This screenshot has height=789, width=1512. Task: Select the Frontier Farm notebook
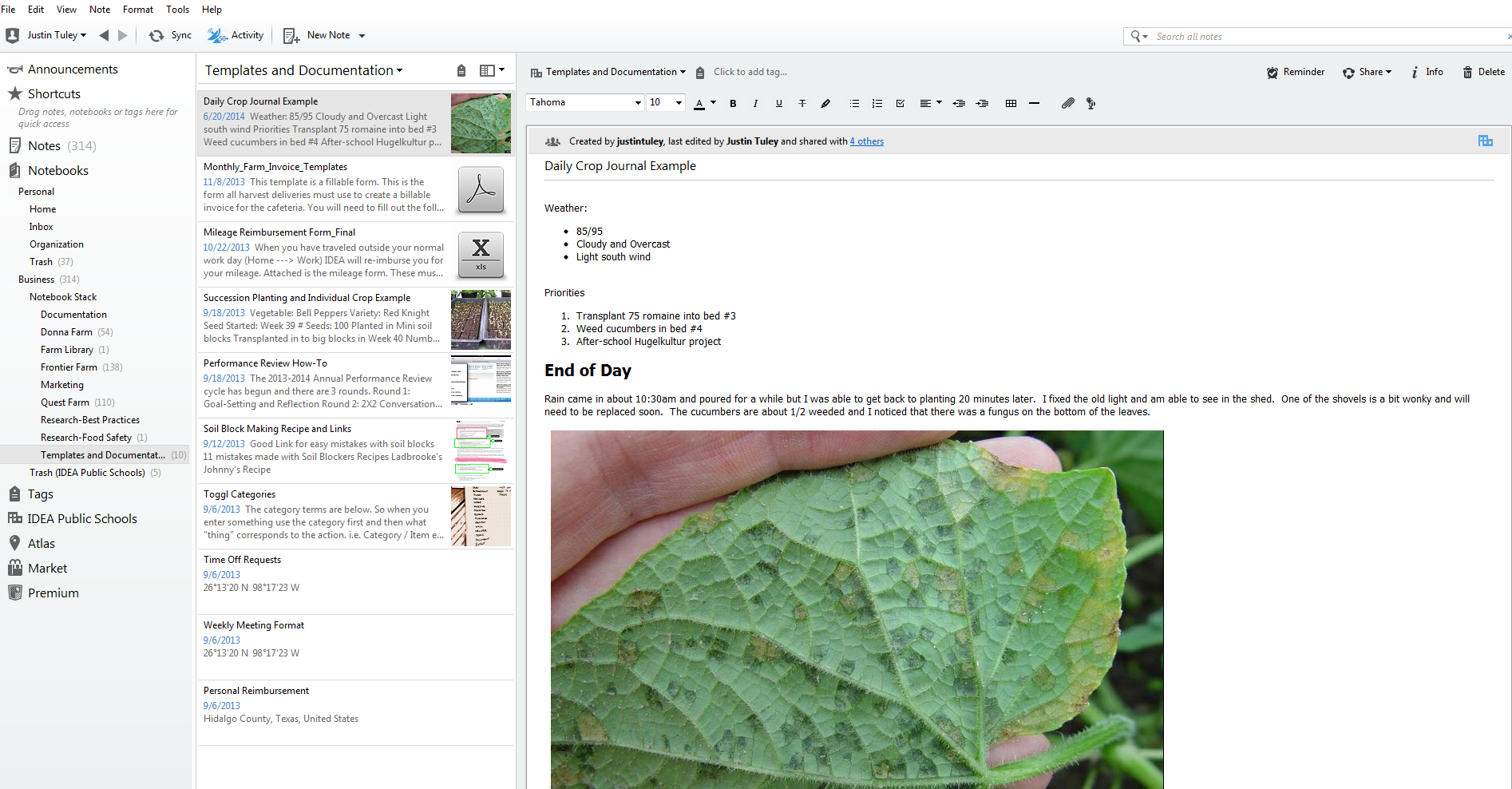click(69, 367)
